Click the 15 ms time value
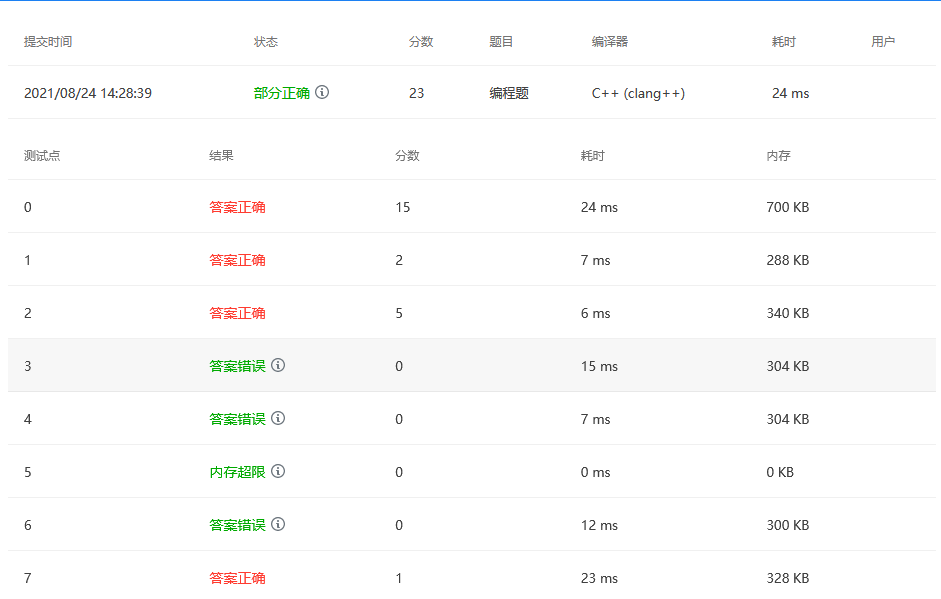This screenshot has height=599, width=941. pyautogui.click(x=599, y=366)
